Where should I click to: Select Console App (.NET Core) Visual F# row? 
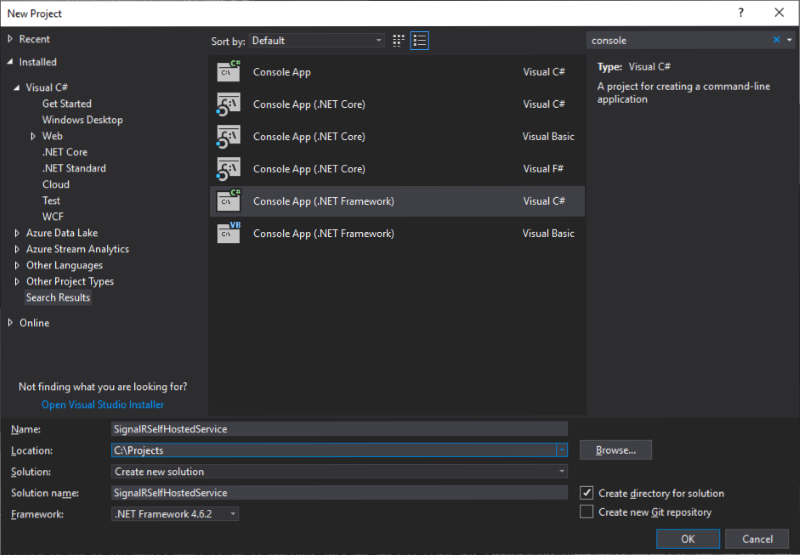[x=397, y=169]
